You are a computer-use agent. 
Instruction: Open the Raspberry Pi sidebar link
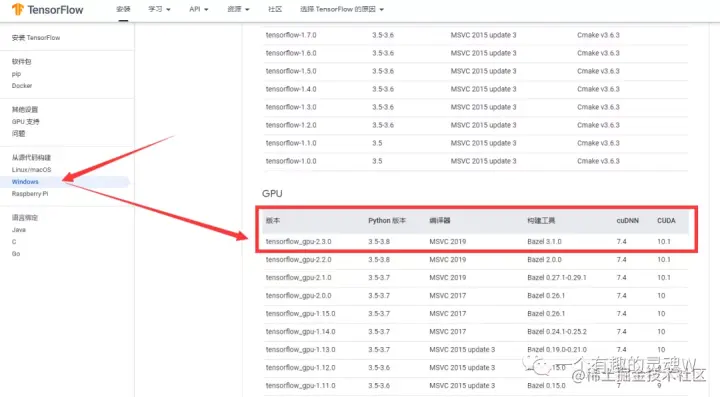[x=30, y=194]
